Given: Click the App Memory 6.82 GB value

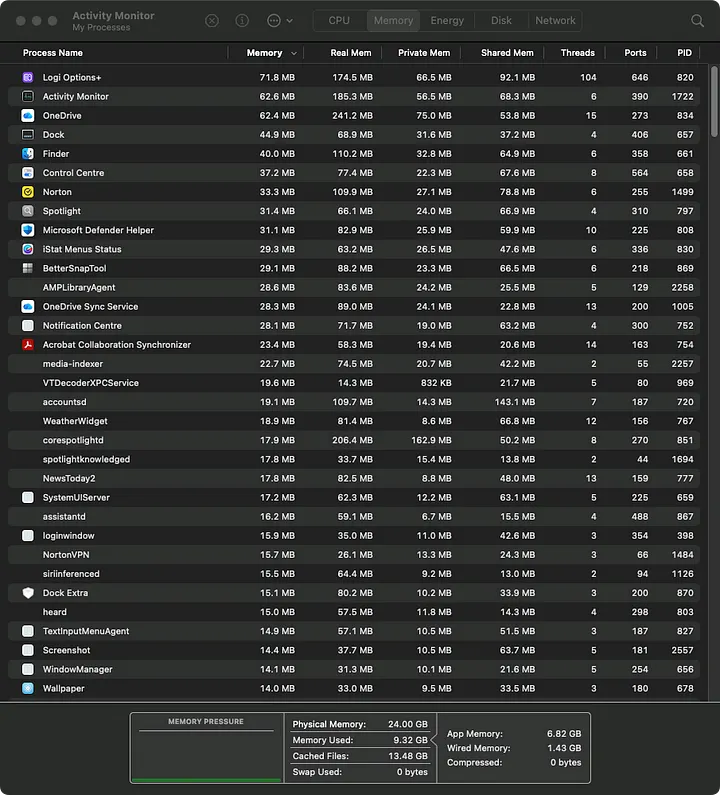Looking at the screenshot, I should click(x=564, y=734).
